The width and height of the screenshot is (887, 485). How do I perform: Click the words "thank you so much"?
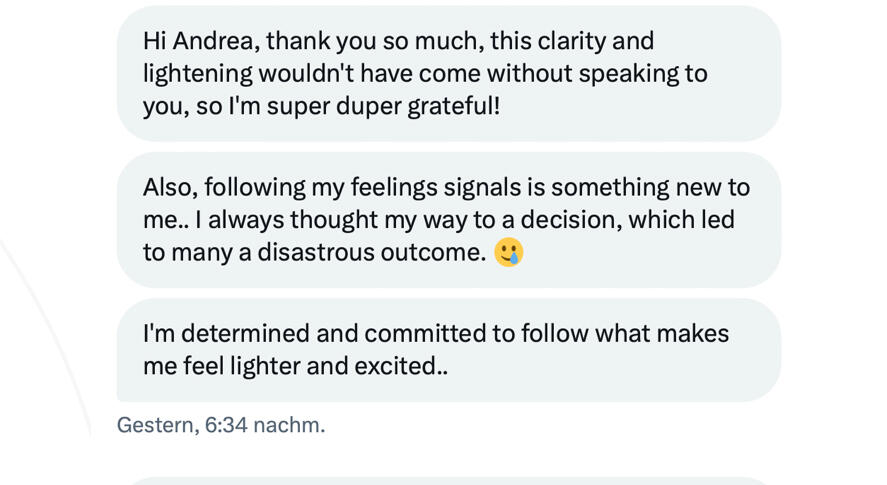366,41
